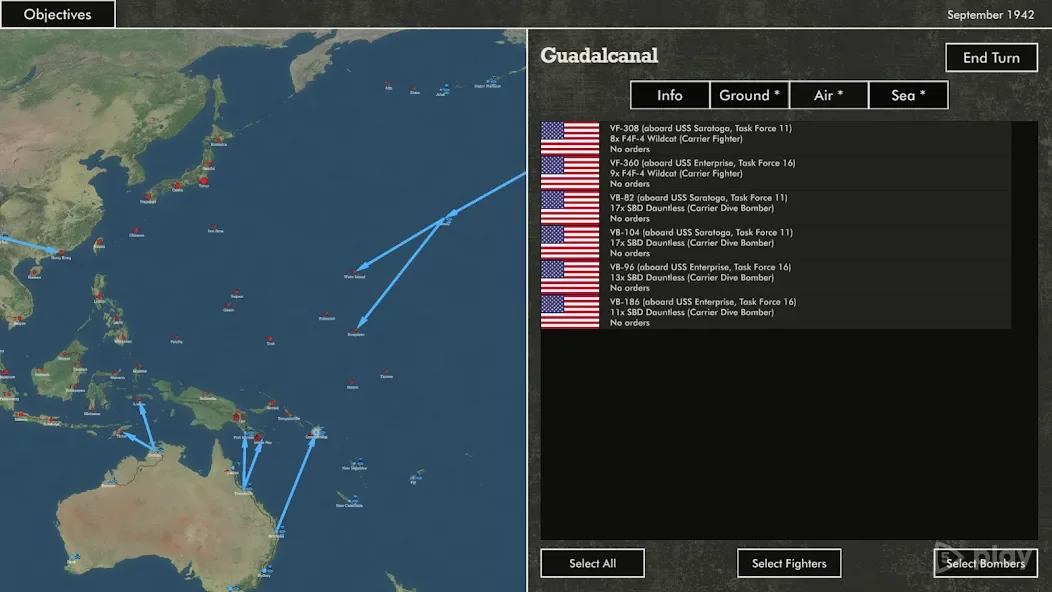Screen dimensions: 1052x592
Task: Click the US flag beside VB-186
Action: point(569,312)
